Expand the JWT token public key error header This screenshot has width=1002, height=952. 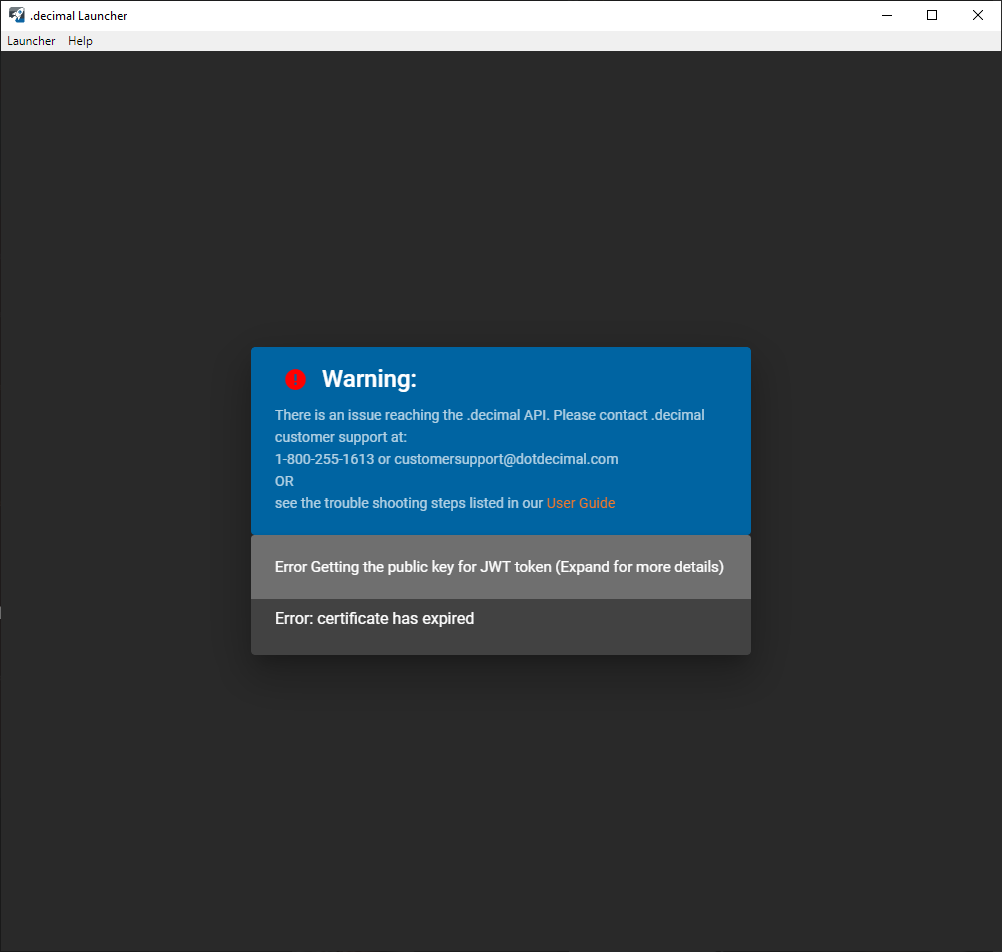click(x=499, y=567)
